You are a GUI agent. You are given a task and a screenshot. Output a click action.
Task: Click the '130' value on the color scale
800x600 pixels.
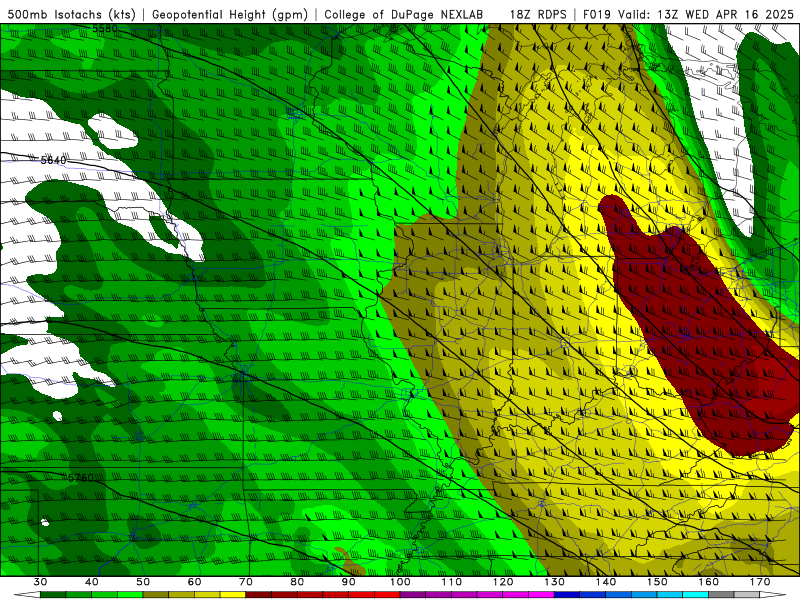pos(555,582)
